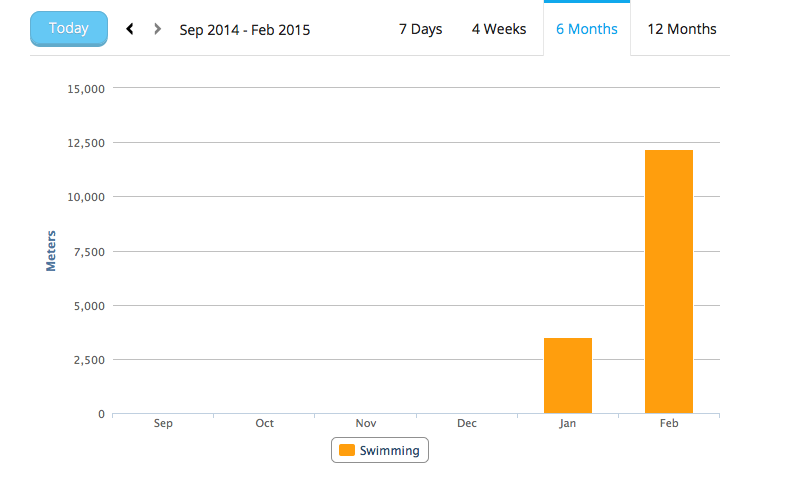The height and width of the screenshot is (487, 794).
Task: Click the 15,000 y-axis value
Action: (85, 88)
